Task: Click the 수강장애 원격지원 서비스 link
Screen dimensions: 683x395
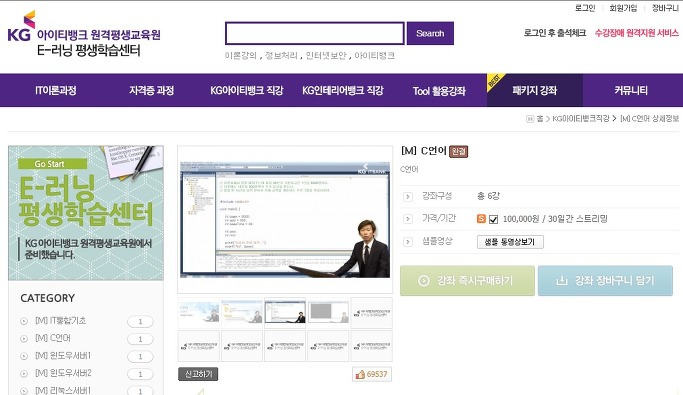Action: [637, 33]
